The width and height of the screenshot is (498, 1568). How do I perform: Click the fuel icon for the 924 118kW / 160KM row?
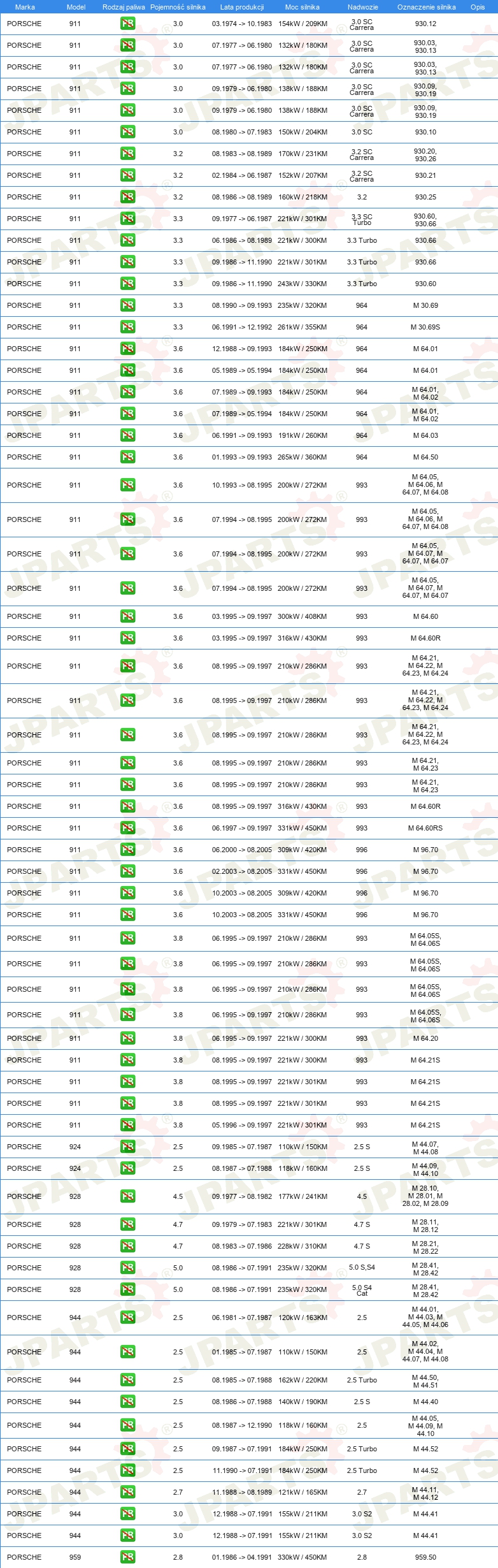[x=127, y=1168]
